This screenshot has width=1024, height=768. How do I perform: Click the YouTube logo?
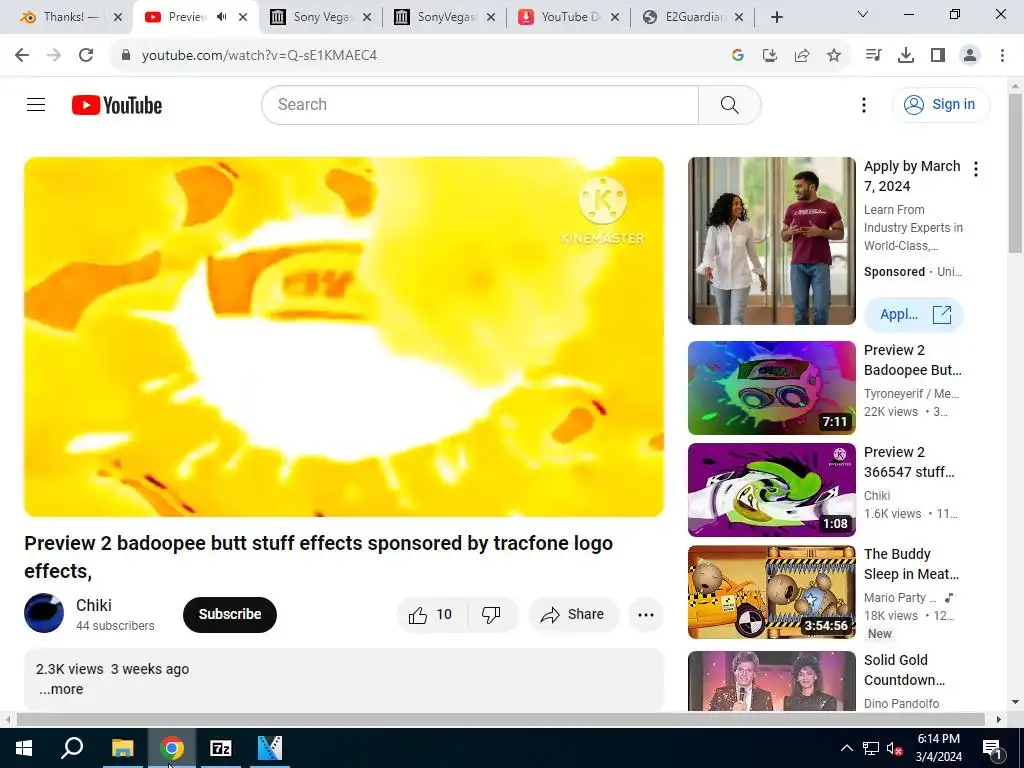(x=117, y=105)
